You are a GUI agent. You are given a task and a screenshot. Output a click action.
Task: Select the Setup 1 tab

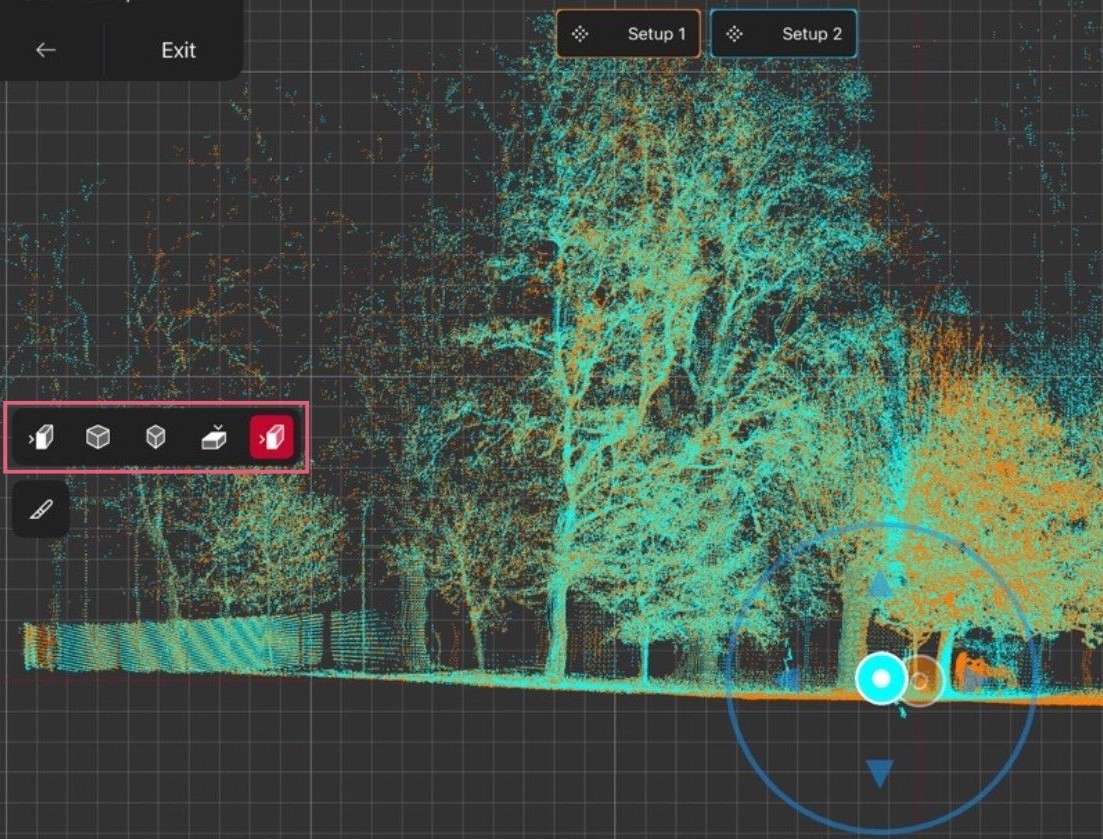pos(628,34)
